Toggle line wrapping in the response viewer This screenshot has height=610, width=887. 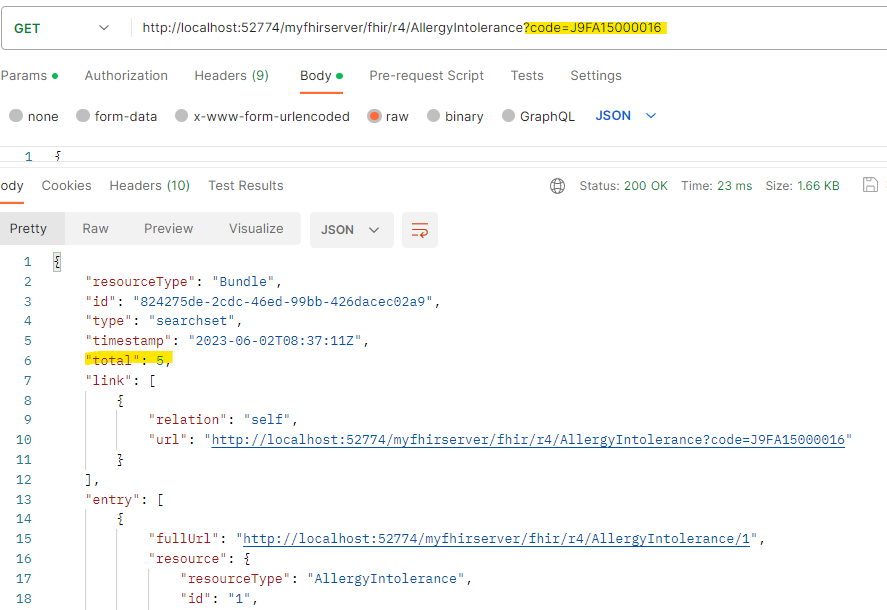[420, 229]
